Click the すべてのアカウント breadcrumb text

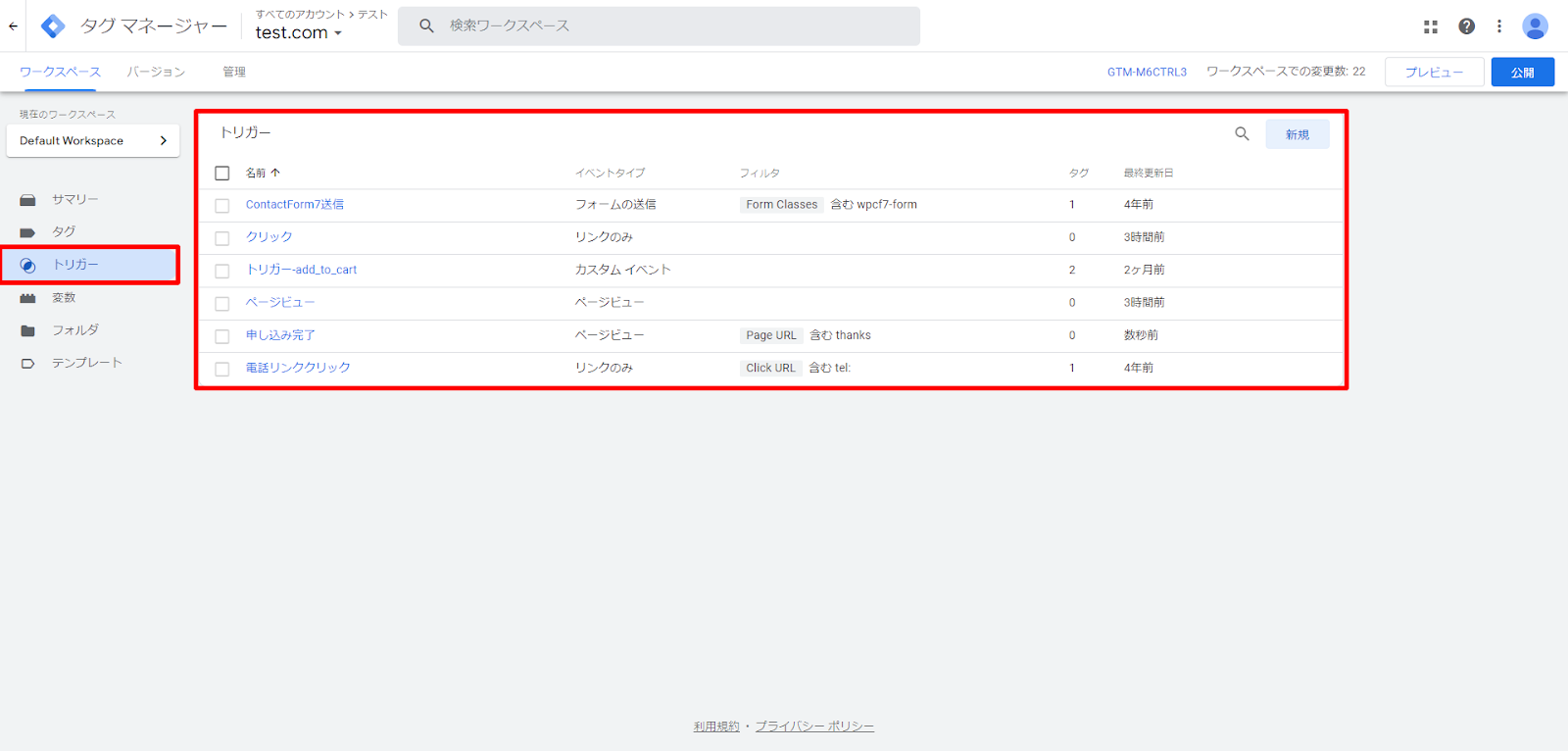(x=300, y=14)
